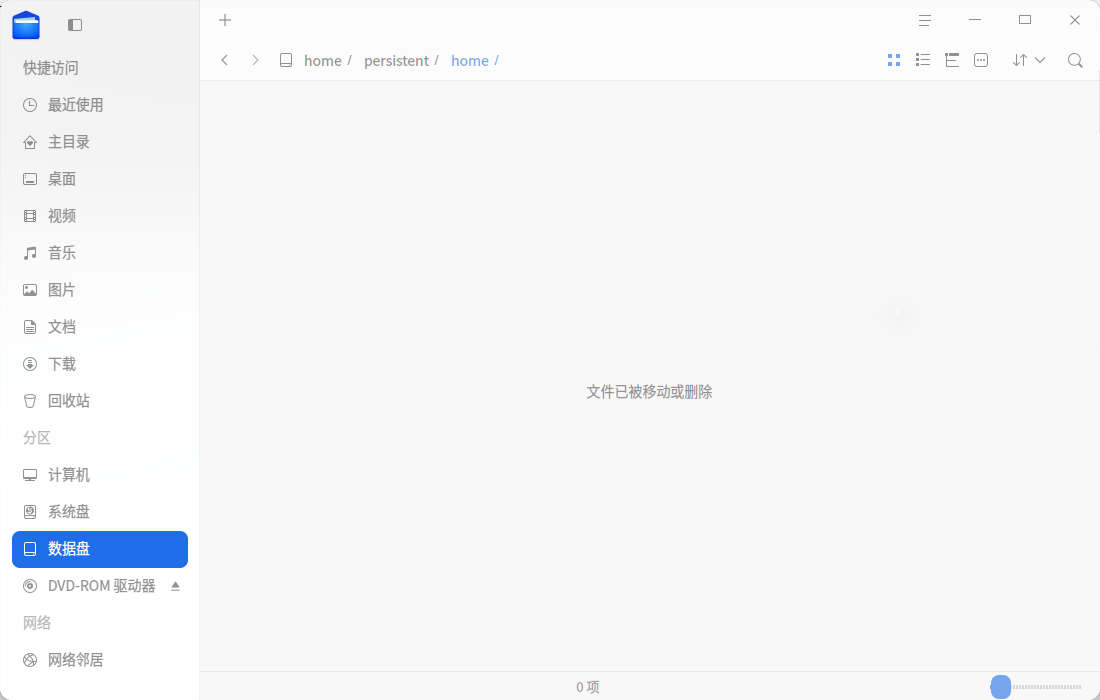Open the hamburger main menu
This screenshot has height=700, width=1100.
coord(925,20)
